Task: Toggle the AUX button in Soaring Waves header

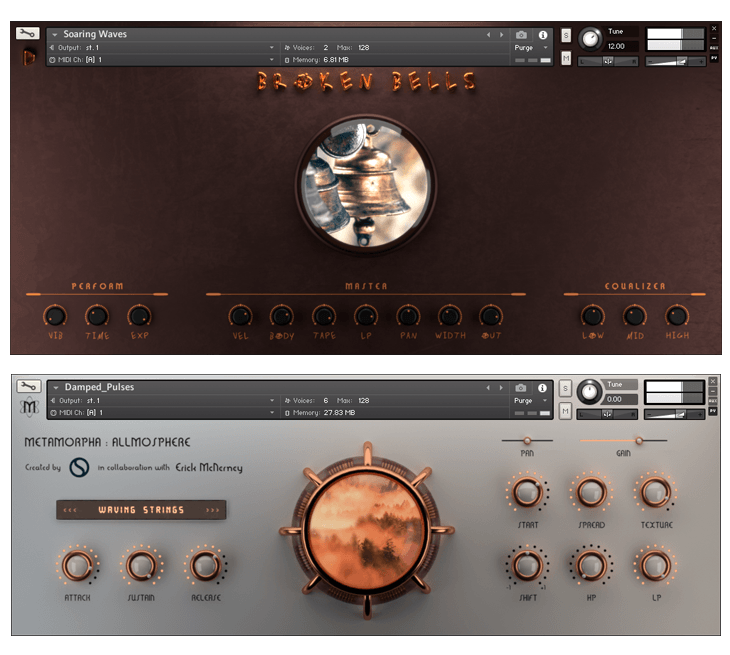Action: (x=714, y=48)
